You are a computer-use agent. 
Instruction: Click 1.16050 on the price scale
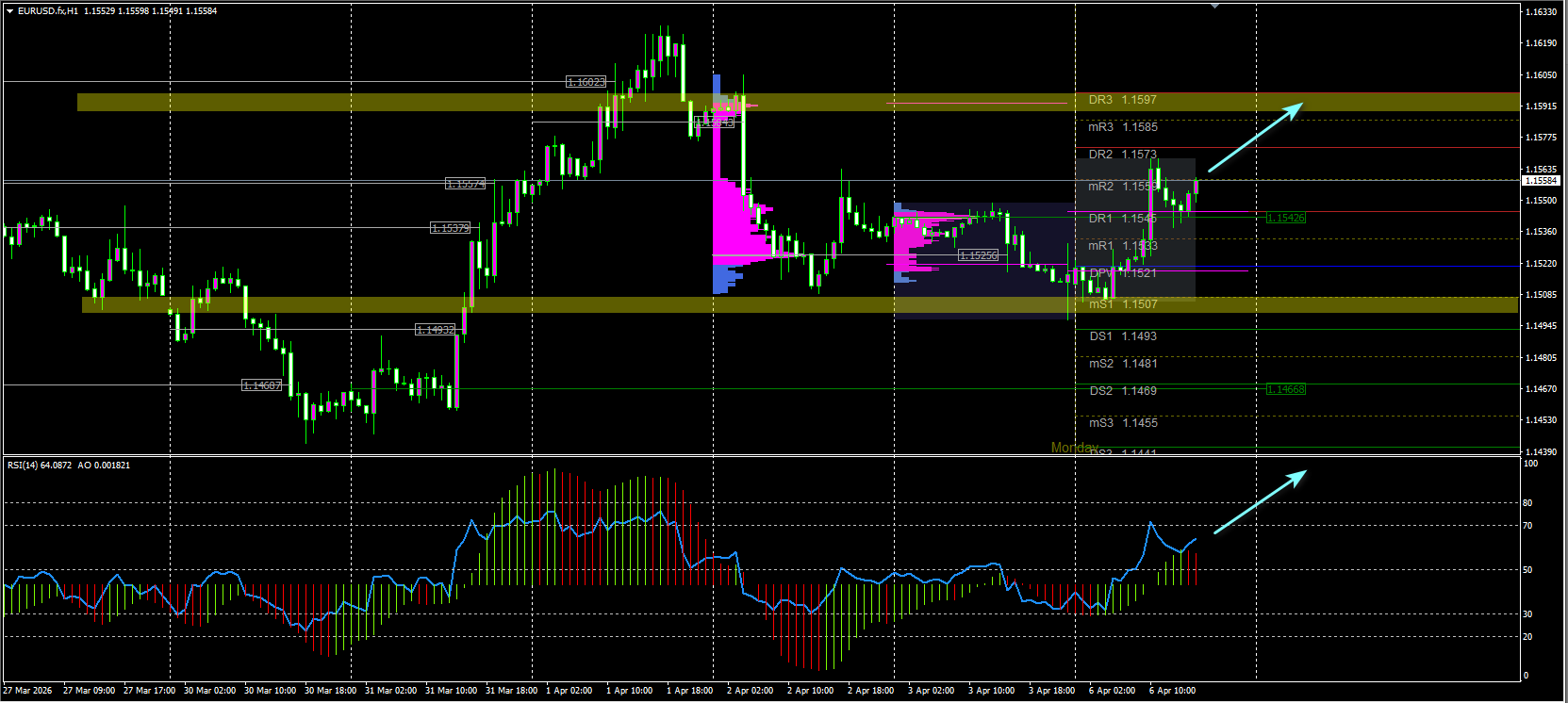1541,75
